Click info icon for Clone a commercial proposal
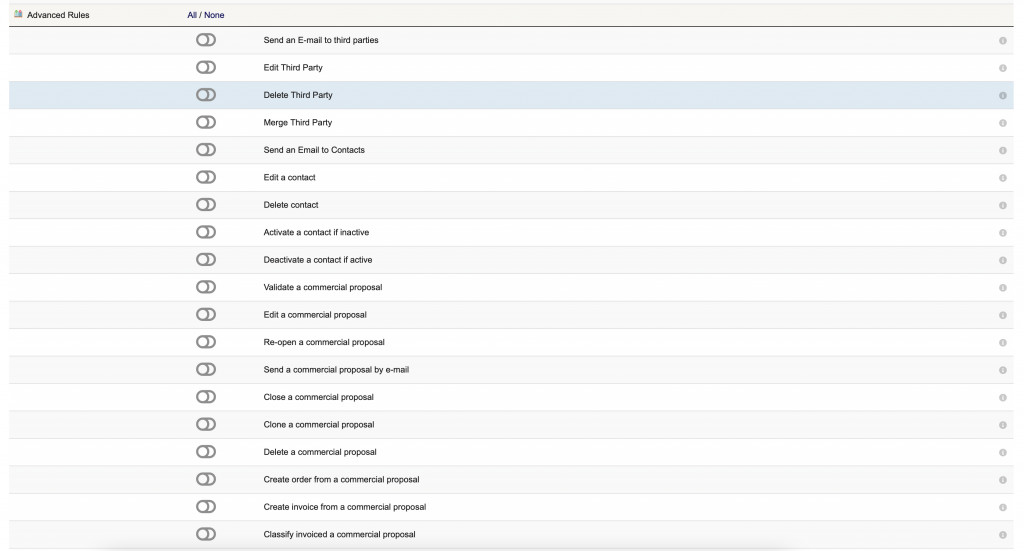Viewport: 1024px width, 551px height. click(x=1002, y=425)
